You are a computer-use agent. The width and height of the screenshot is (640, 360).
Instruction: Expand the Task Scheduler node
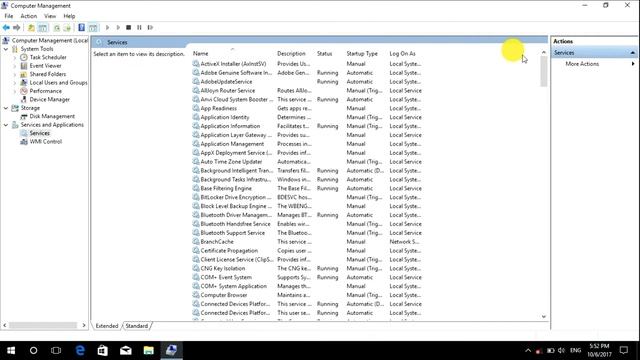pyautogui.click(x=15, y=58)
